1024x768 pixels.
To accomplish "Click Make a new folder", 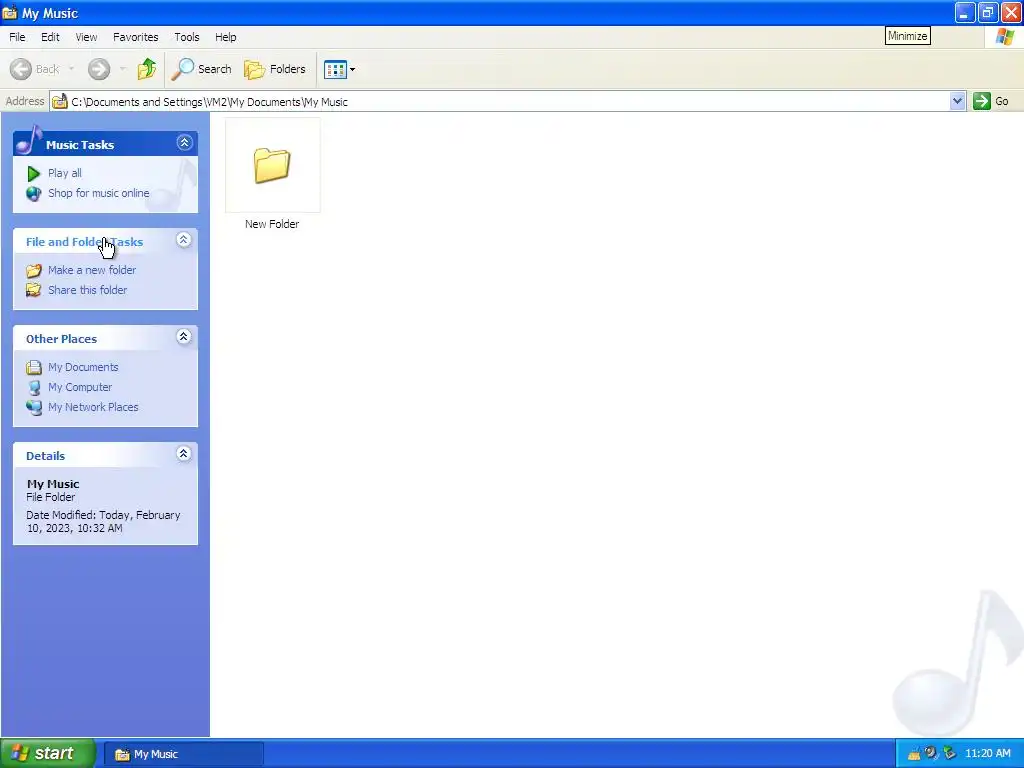I will pyautogui.click(x=92, y=270).
